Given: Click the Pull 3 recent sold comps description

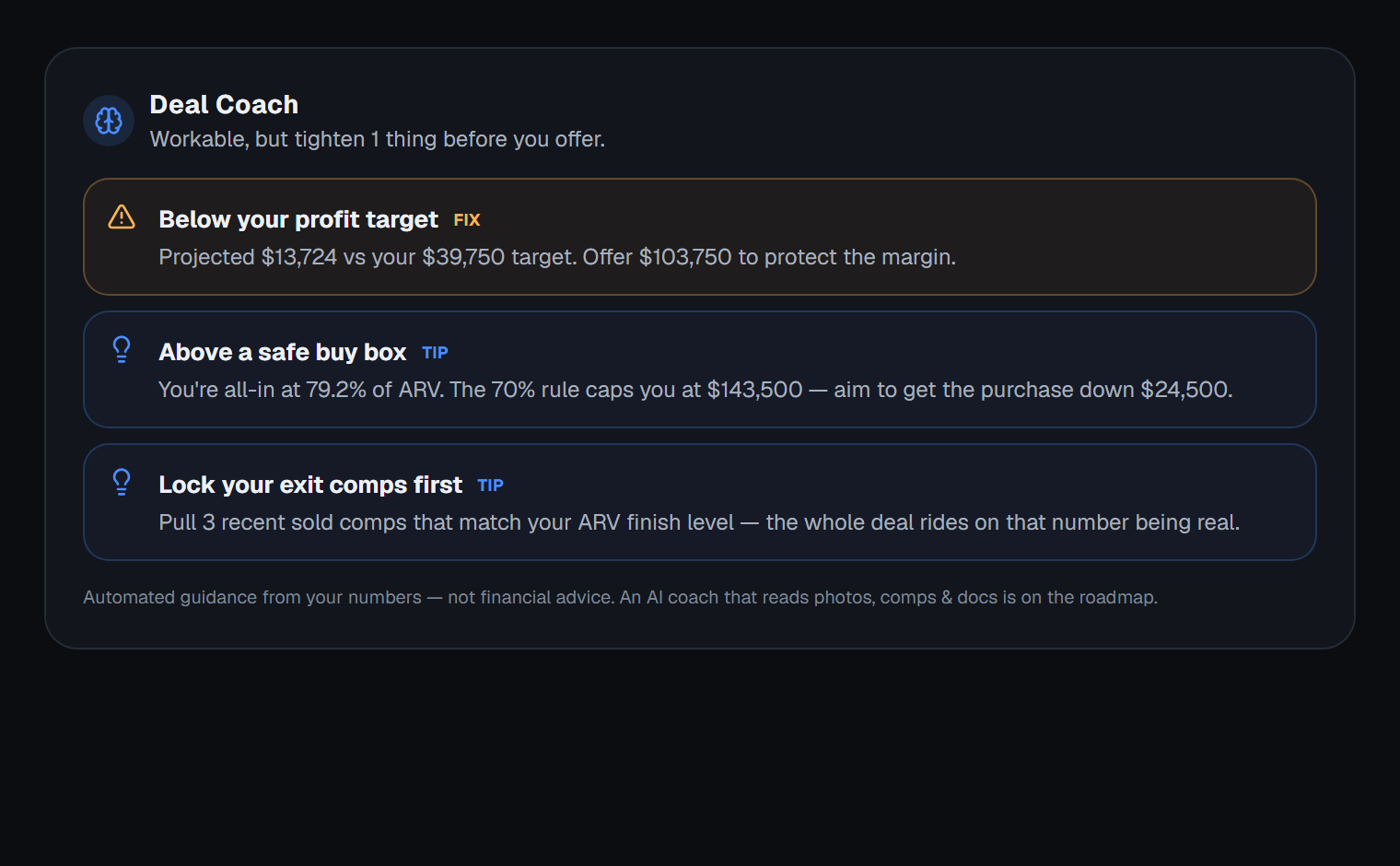Looking at the screenshot, I should point(699,522).
